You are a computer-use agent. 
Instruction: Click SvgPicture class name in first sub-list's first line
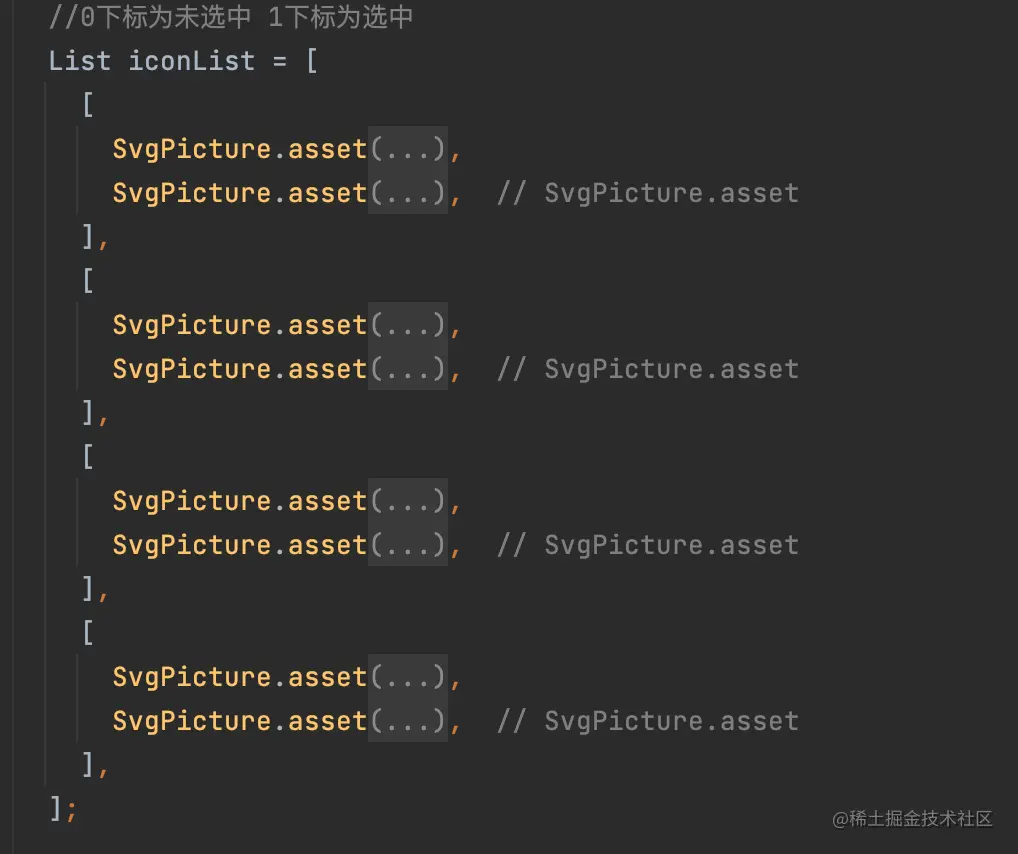[x=193, y=149]
